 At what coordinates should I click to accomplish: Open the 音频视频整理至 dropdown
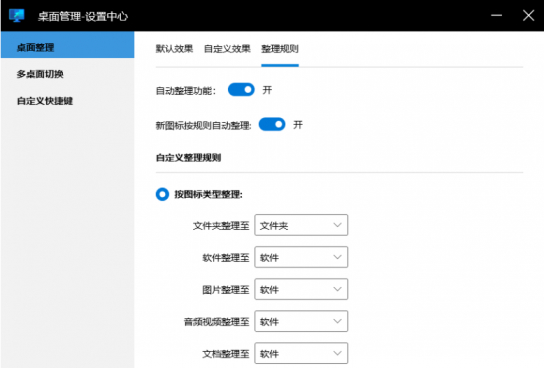(x=301, y=321)
